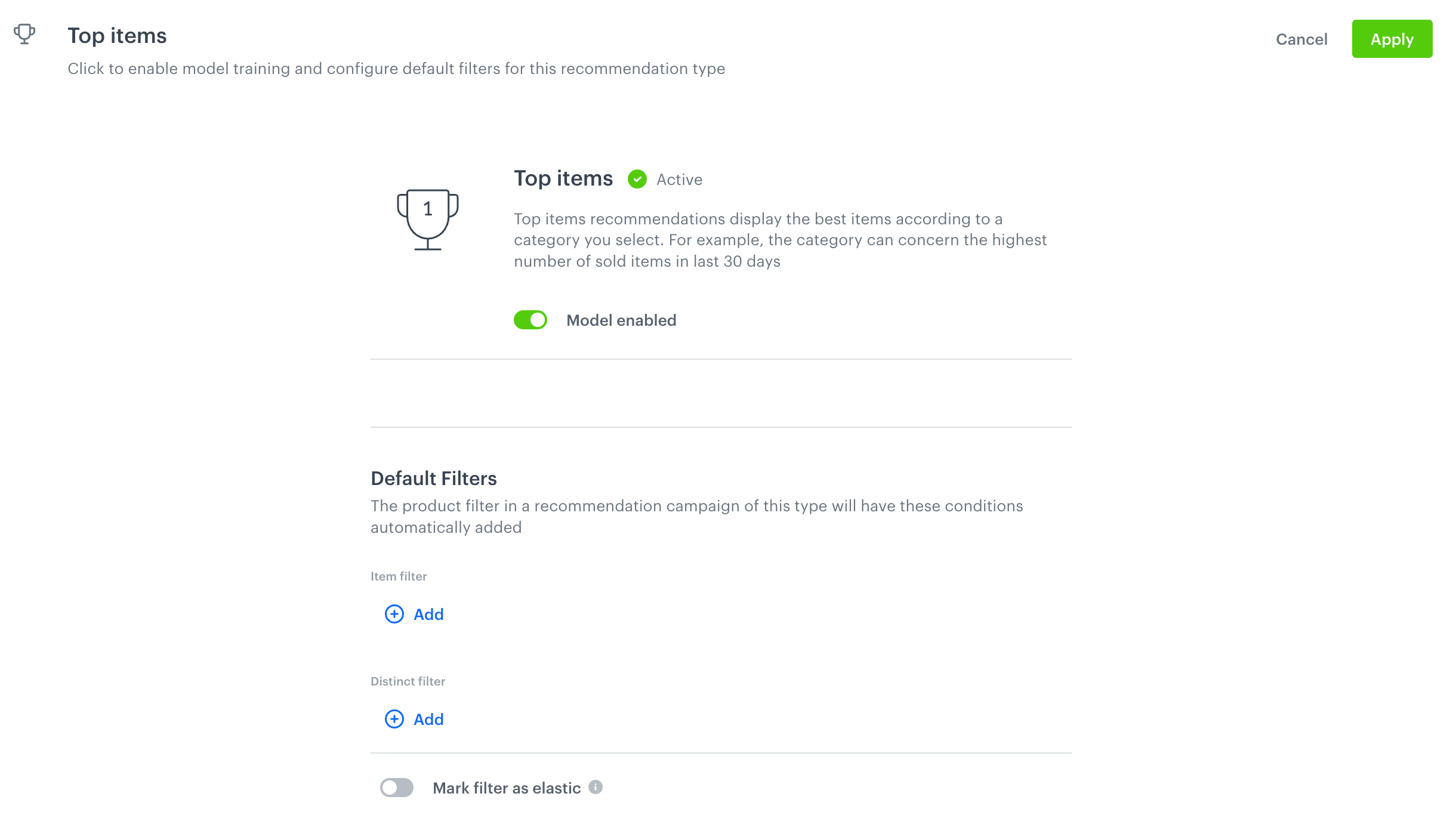Click the Item filter label
Screen dimensions: 1456x815
399,576
